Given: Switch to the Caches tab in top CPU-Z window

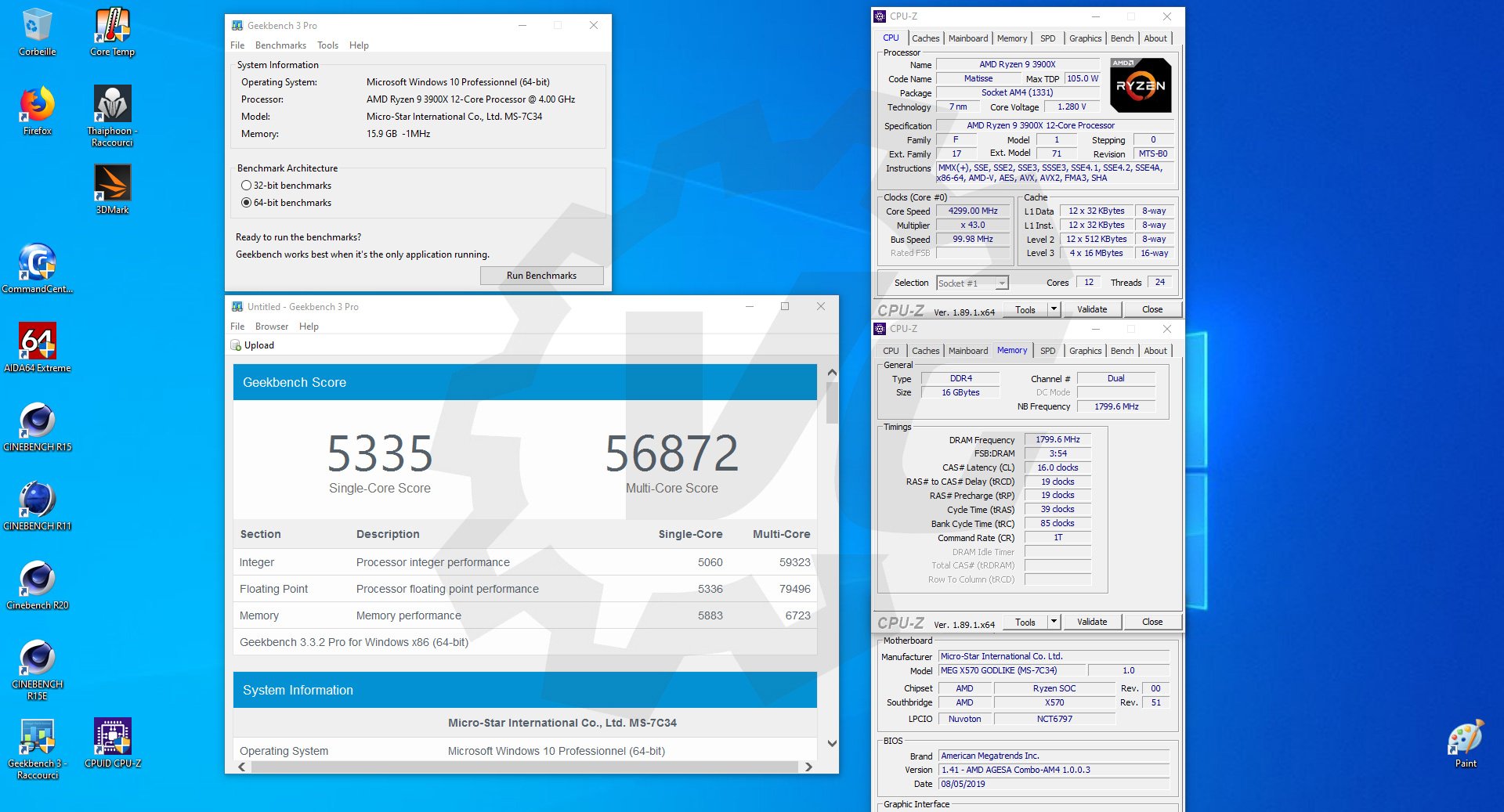Looking at the screenshot, I should point(925,38).
